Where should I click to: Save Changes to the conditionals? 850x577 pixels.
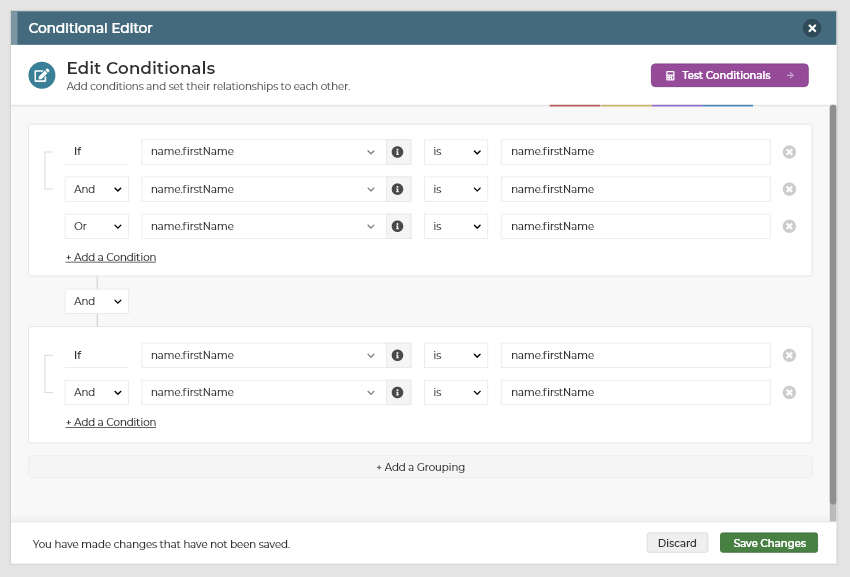769,543
